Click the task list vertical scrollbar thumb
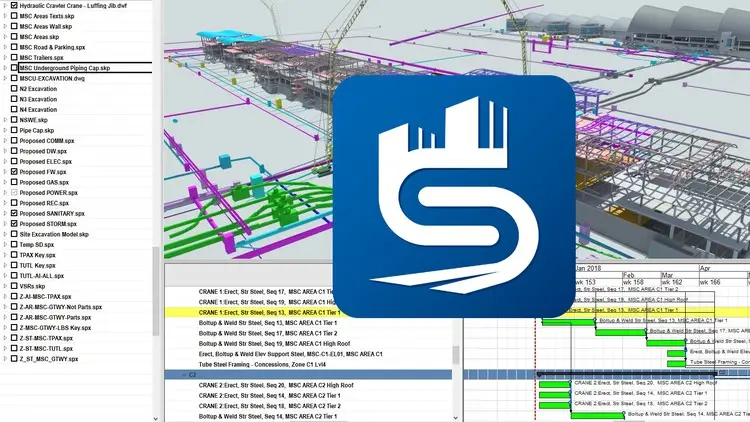750x422 pixels. click(x=456, y=355)
